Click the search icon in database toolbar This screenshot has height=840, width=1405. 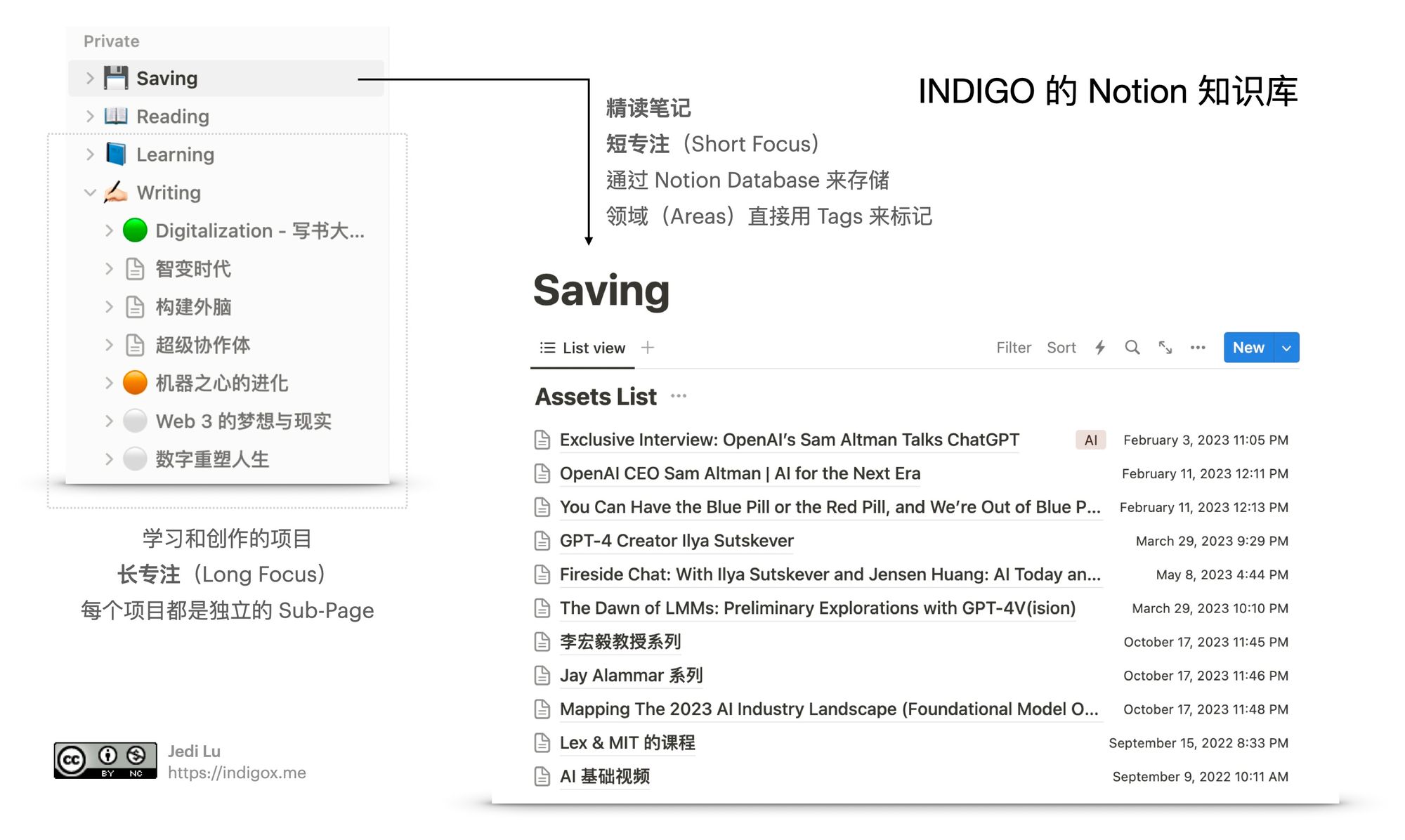pos(1131,348)
